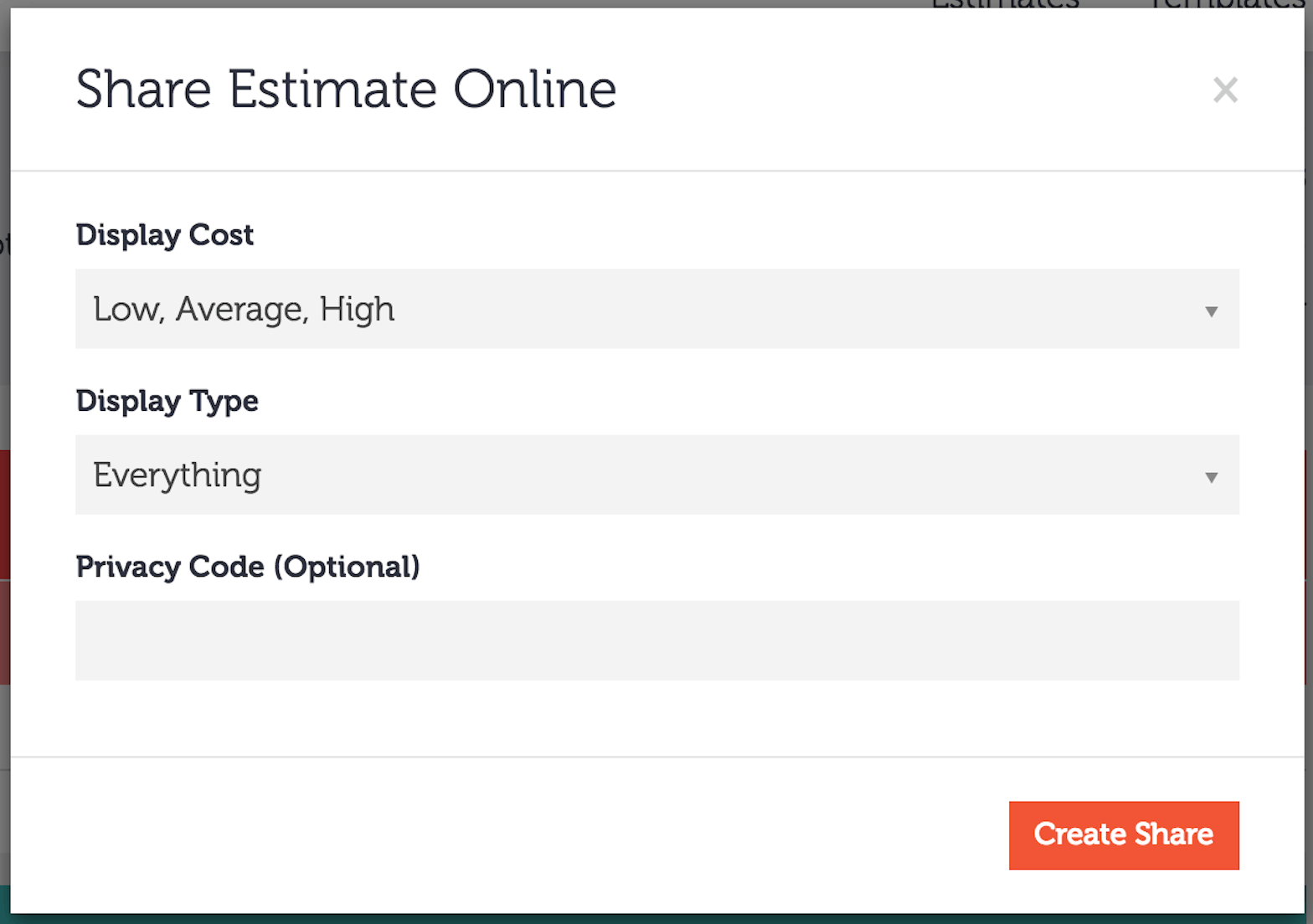
Task: Select the 'Low, Average, High' value text
Action: pyautogui.click(x=244, y=310)
